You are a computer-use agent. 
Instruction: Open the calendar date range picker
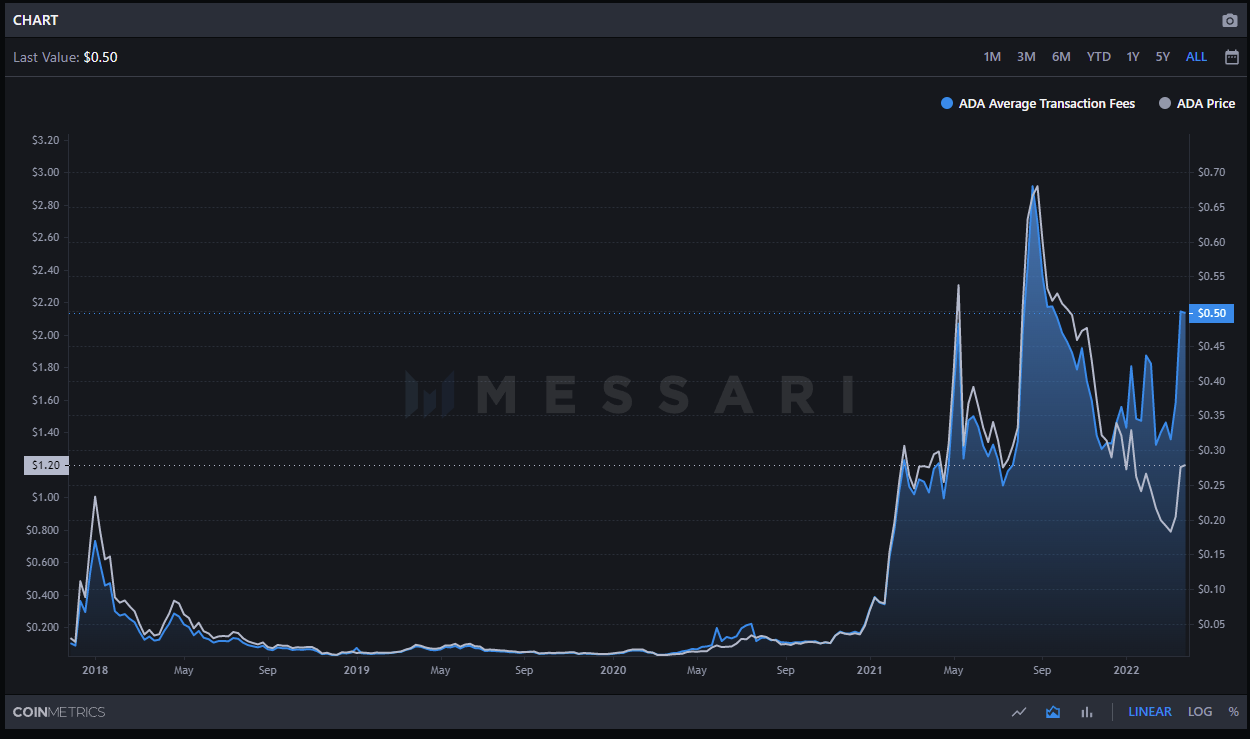click(x=1232, y=57)
